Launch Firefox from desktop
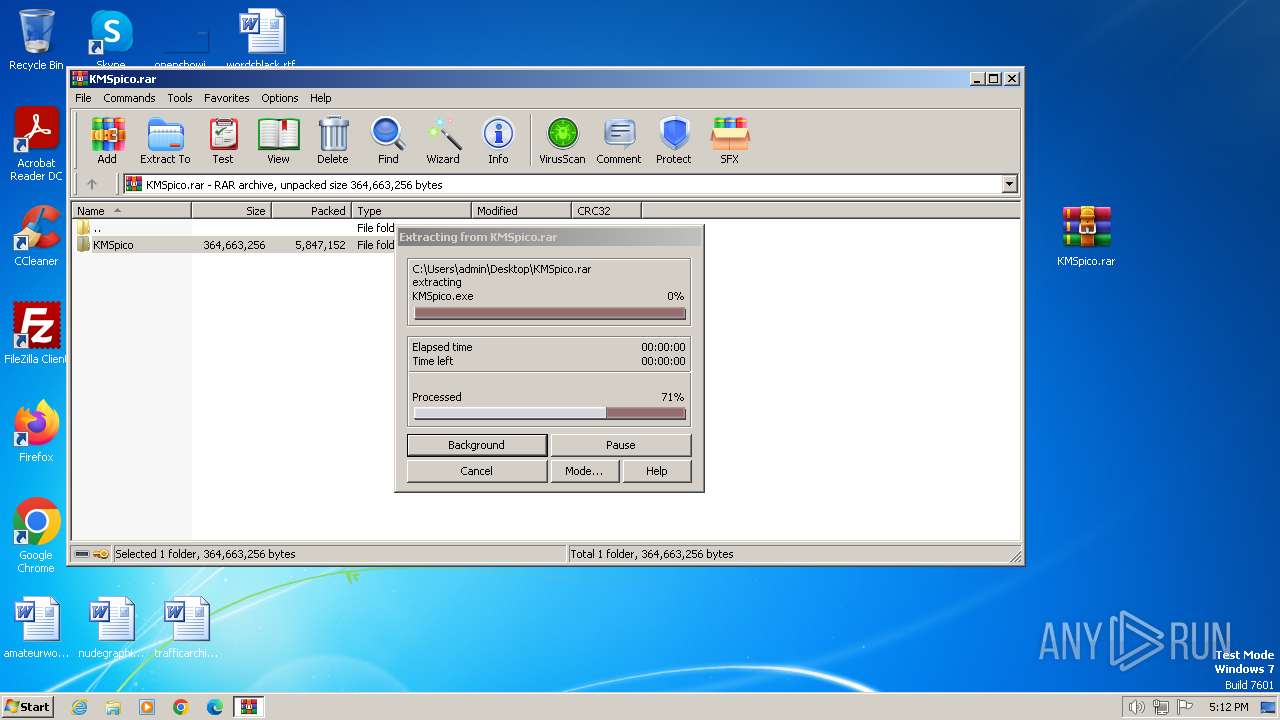The height and width of the screenshot is (720, 1280). (x=36, y=432)
